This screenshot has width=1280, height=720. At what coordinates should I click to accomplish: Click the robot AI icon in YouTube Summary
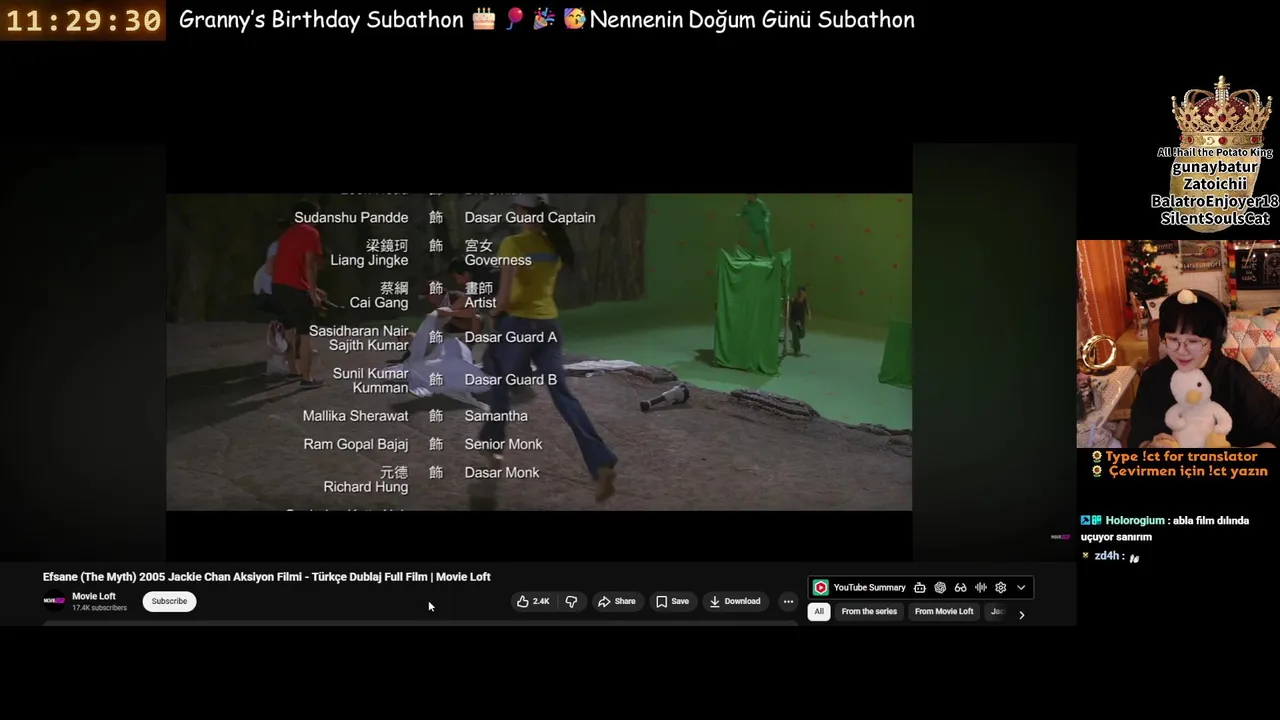(x=919, y=587)
